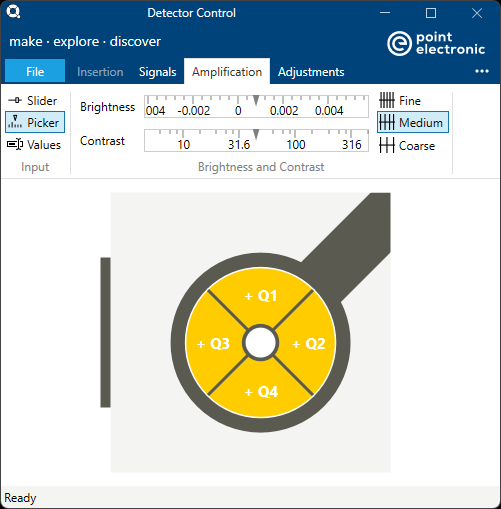Select the Picker input mode icon
This screenshot has height=509, width=501.
(x=15, y=122)
